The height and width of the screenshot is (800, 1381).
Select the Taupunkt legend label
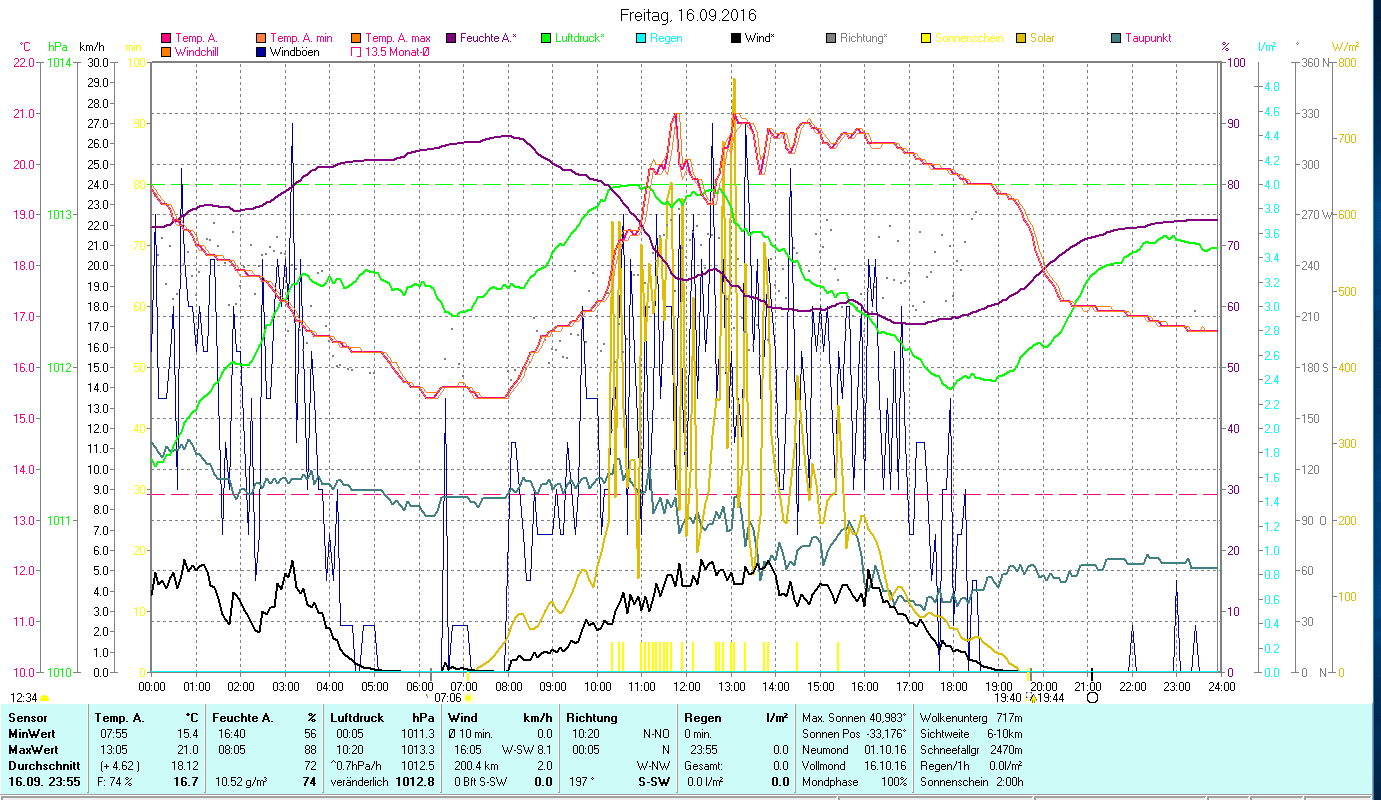coord(1148,38)
